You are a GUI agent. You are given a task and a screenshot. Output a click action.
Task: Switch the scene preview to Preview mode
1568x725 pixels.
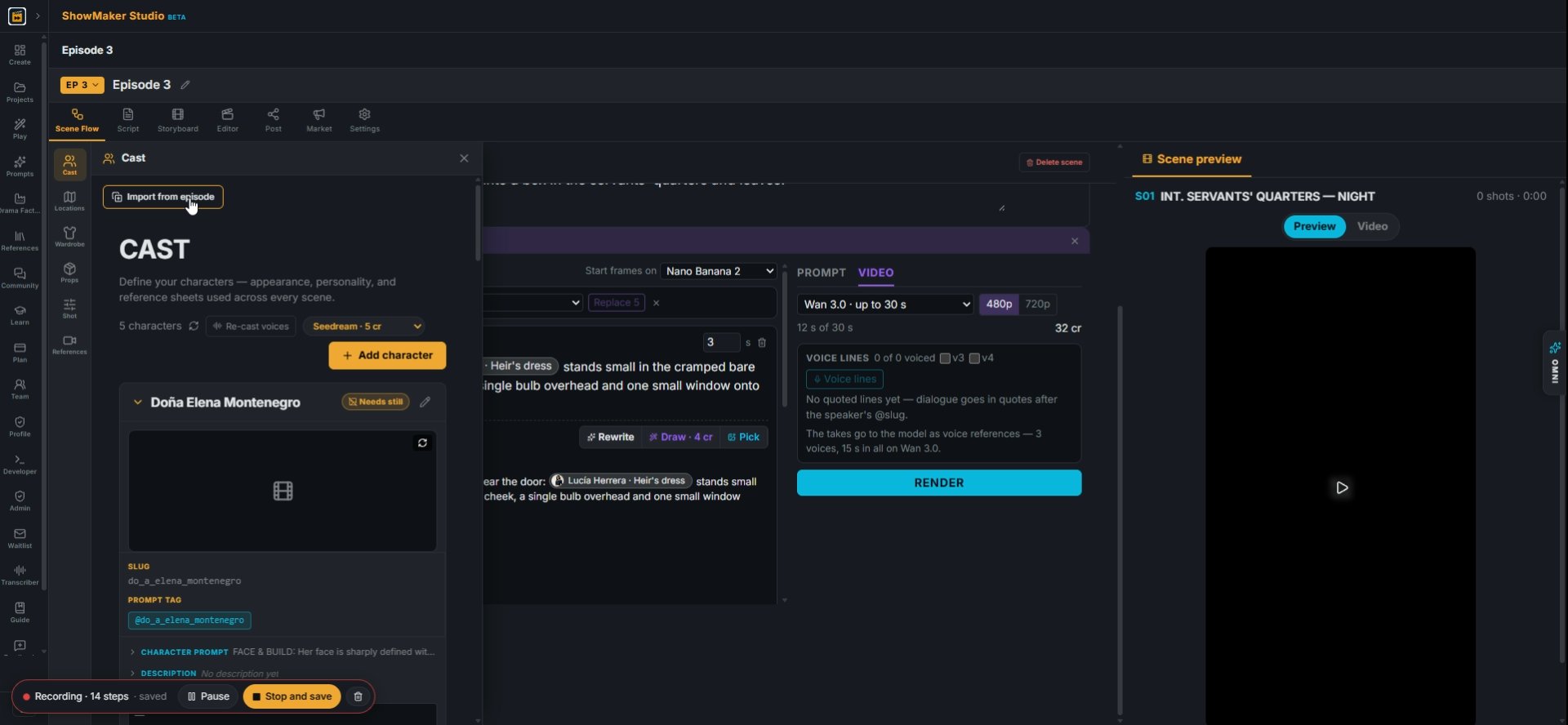coord(1314,226)
